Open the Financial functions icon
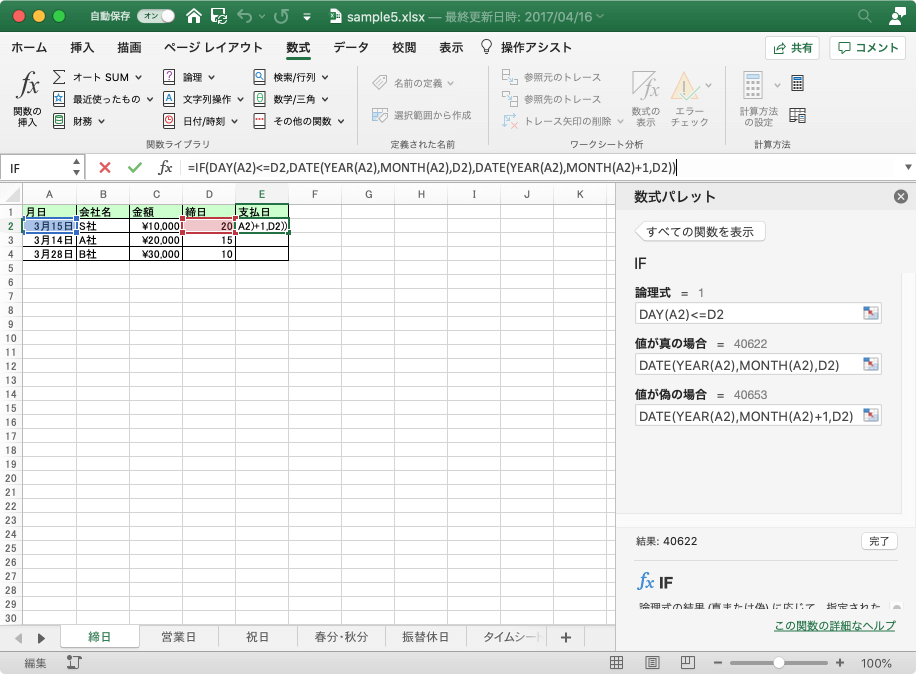This screenshot has height=674, width=916. coord(59,121)
